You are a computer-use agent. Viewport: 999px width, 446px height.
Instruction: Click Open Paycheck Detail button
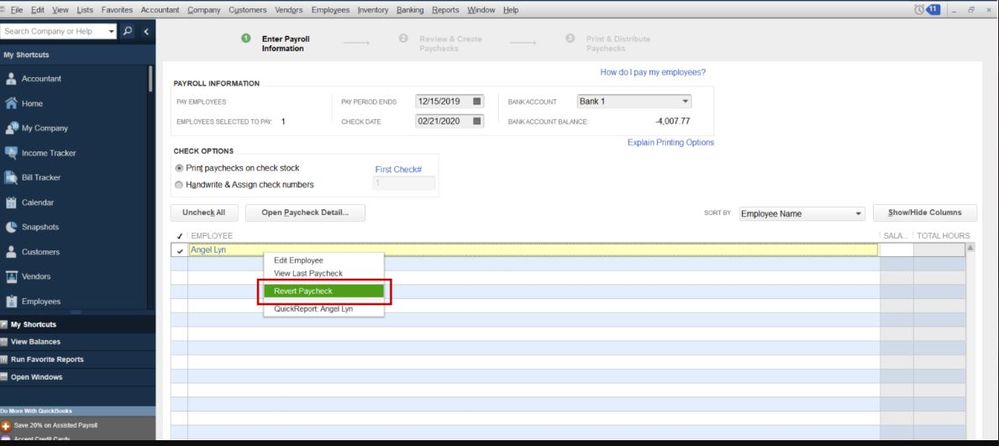click(x=305, y=213)
